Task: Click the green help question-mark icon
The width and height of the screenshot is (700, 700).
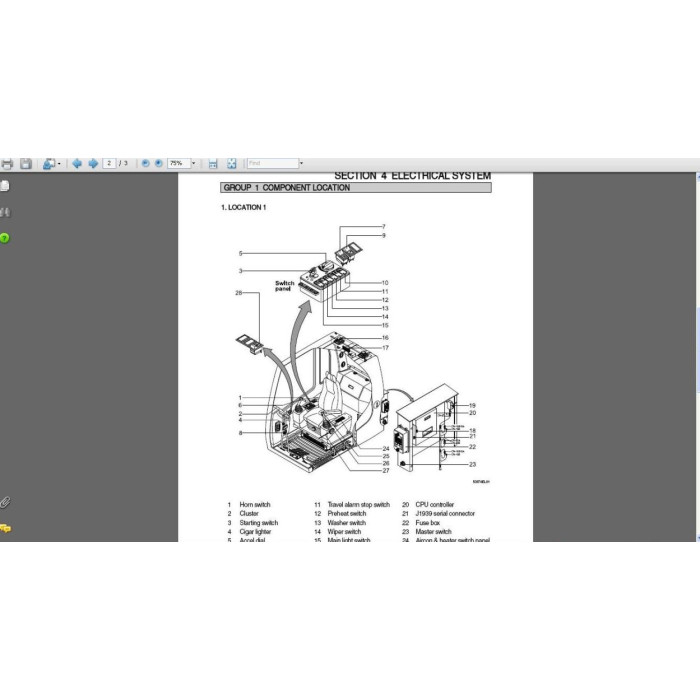Action: pos(4,238)
